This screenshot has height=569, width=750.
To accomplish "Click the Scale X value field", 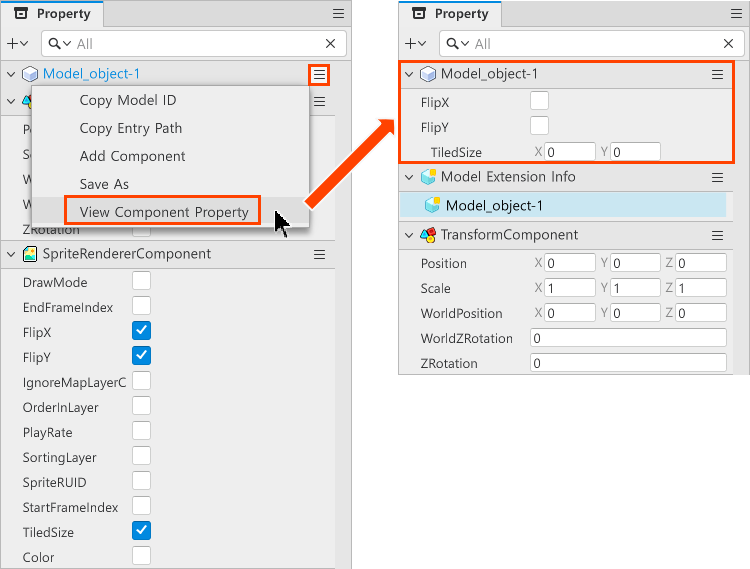I will point(570,288).
